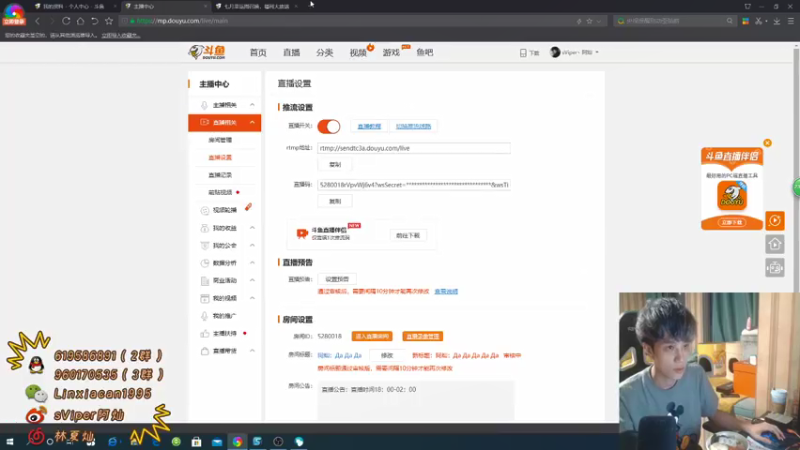Copy the rtmp address with its copy button
The image size is (800, 450).
click(335, 164)
